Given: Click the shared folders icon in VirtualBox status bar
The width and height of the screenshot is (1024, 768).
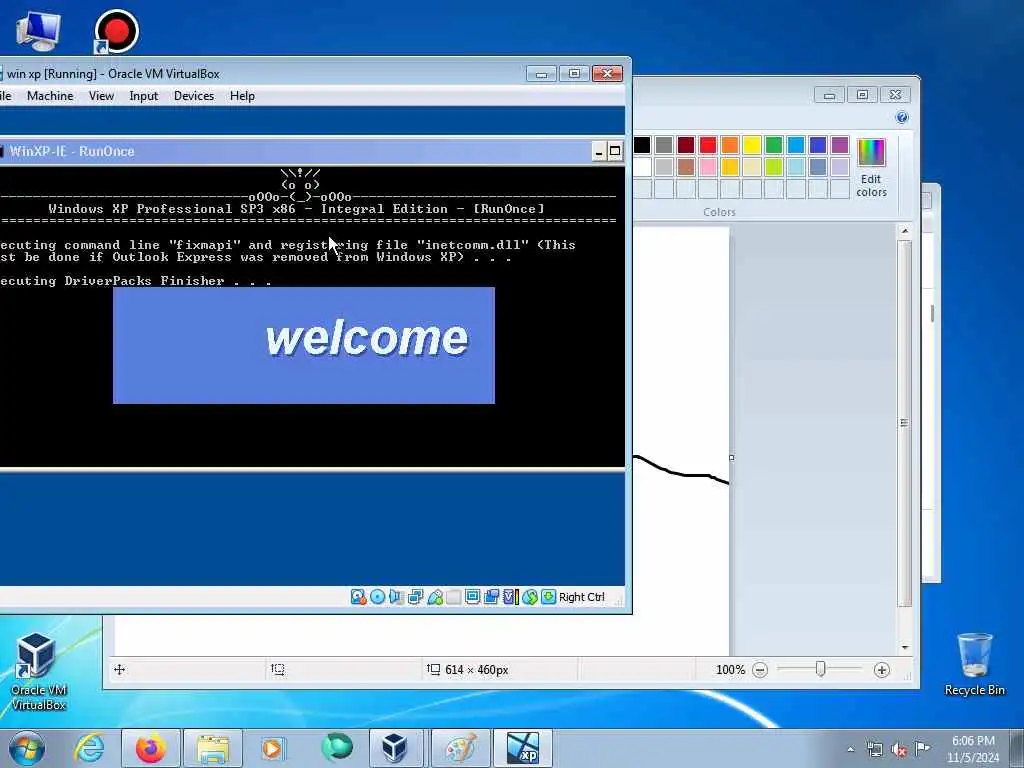Looking at the screenshot, I should [x=492, y=597].
